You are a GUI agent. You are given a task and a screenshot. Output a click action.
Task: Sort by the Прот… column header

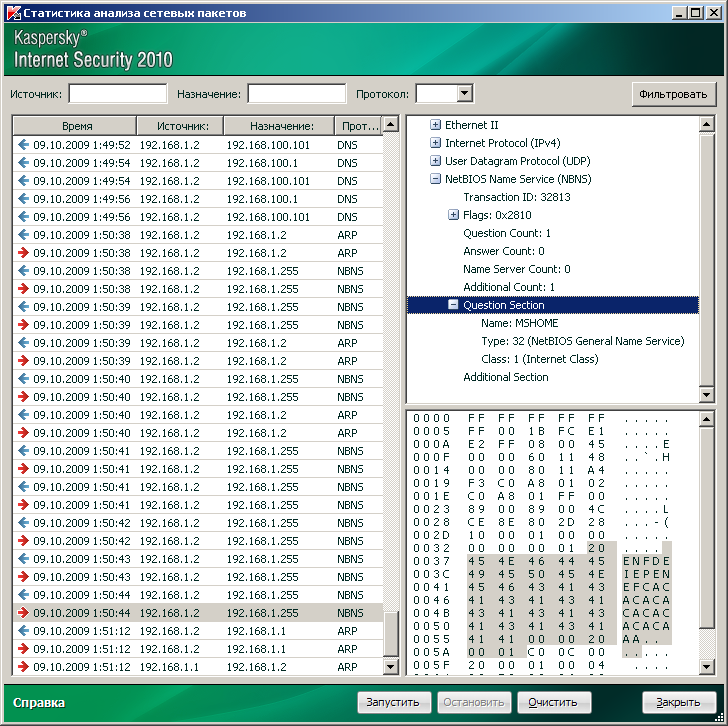coord(358,126)
